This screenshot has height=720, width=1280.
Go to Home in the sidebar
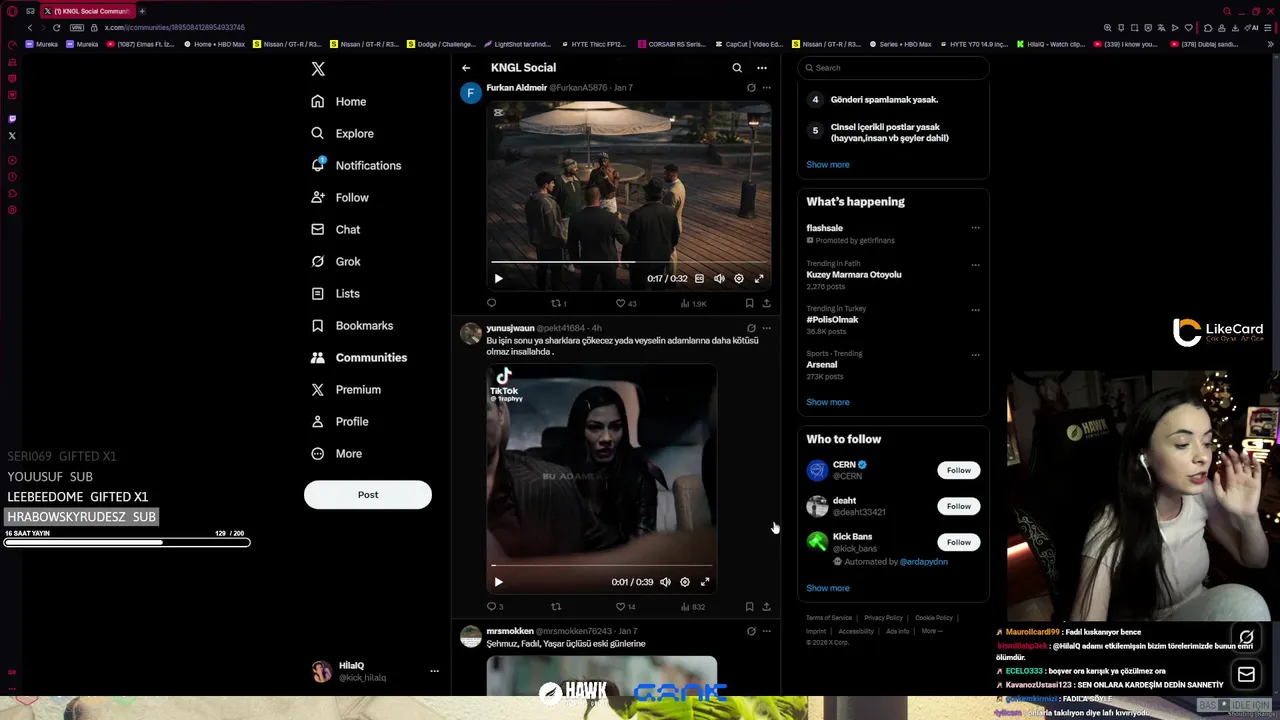338,101
